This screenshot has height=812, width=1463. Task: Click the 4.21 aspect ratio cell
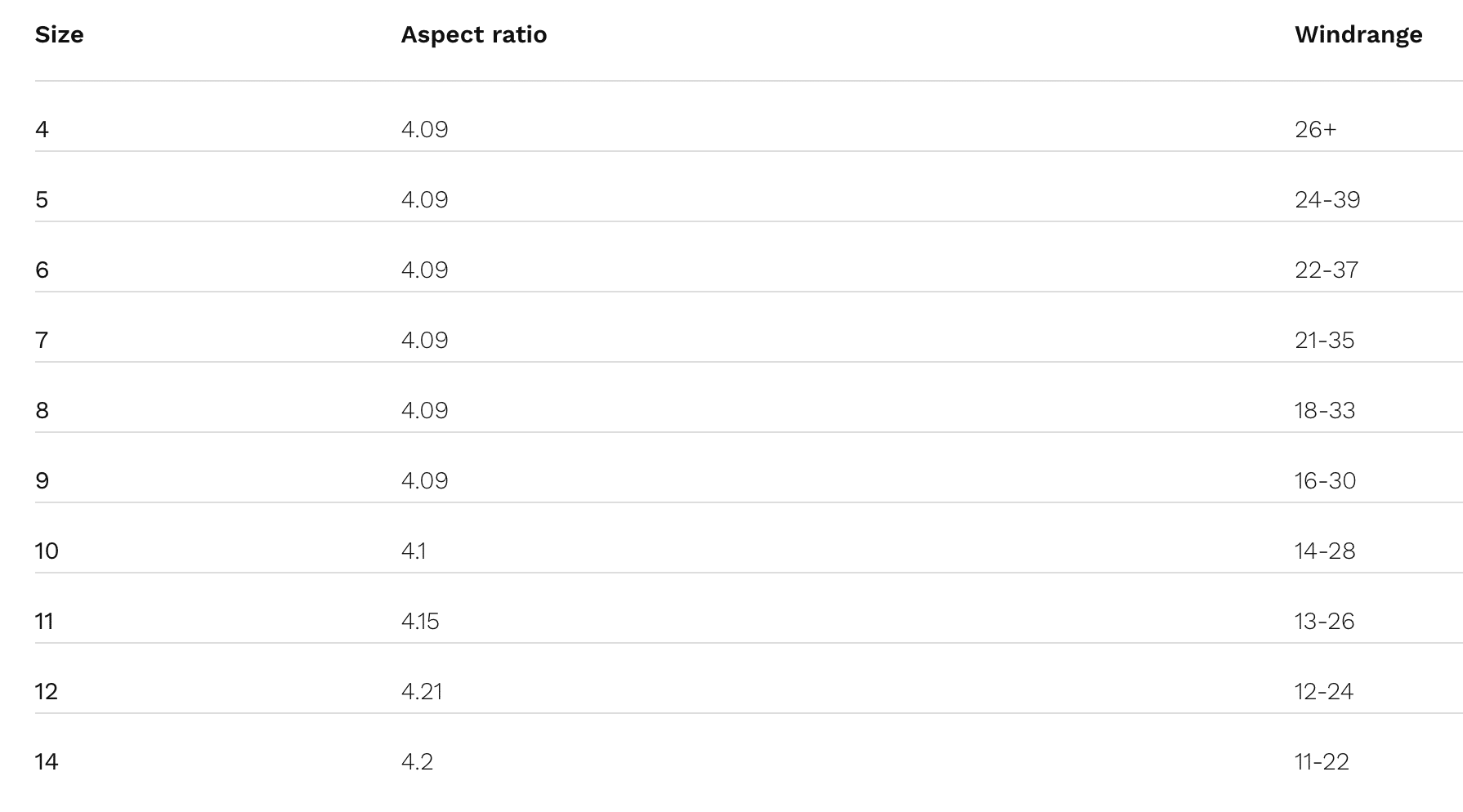(x=422, y=692)
